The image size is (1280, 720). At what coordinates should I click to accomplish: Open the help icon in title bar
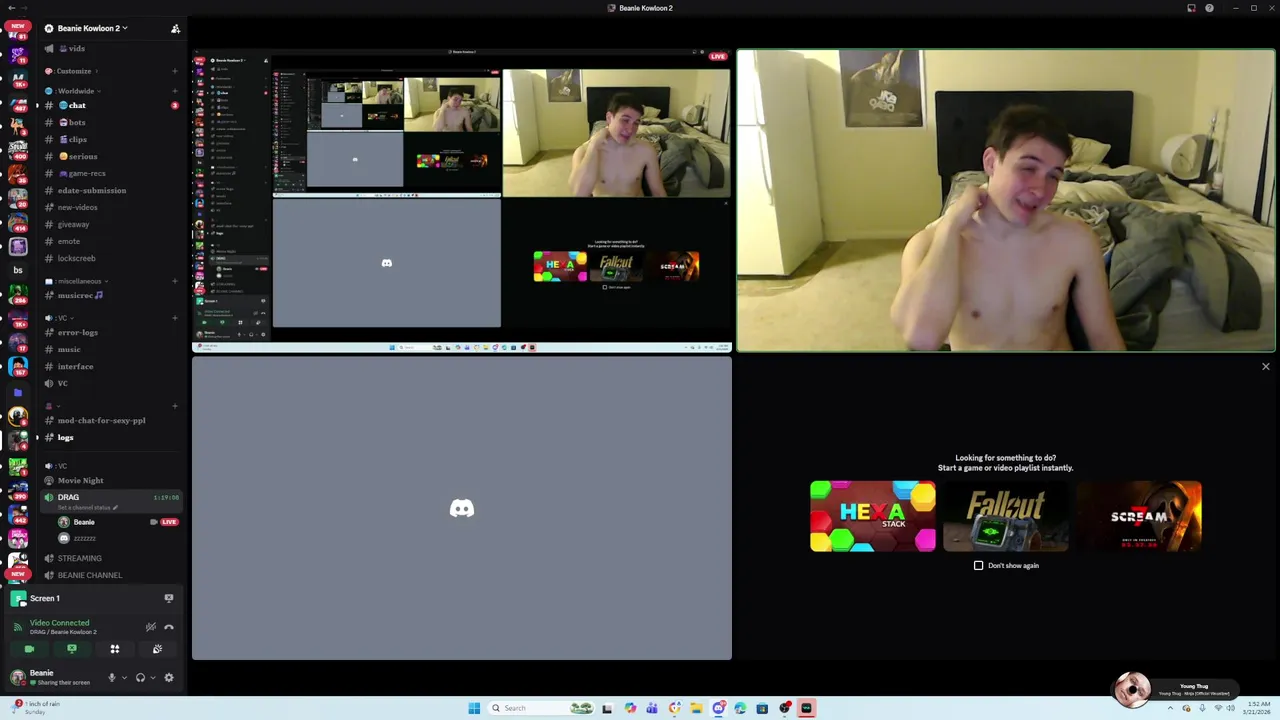[x=1209, y=8]
